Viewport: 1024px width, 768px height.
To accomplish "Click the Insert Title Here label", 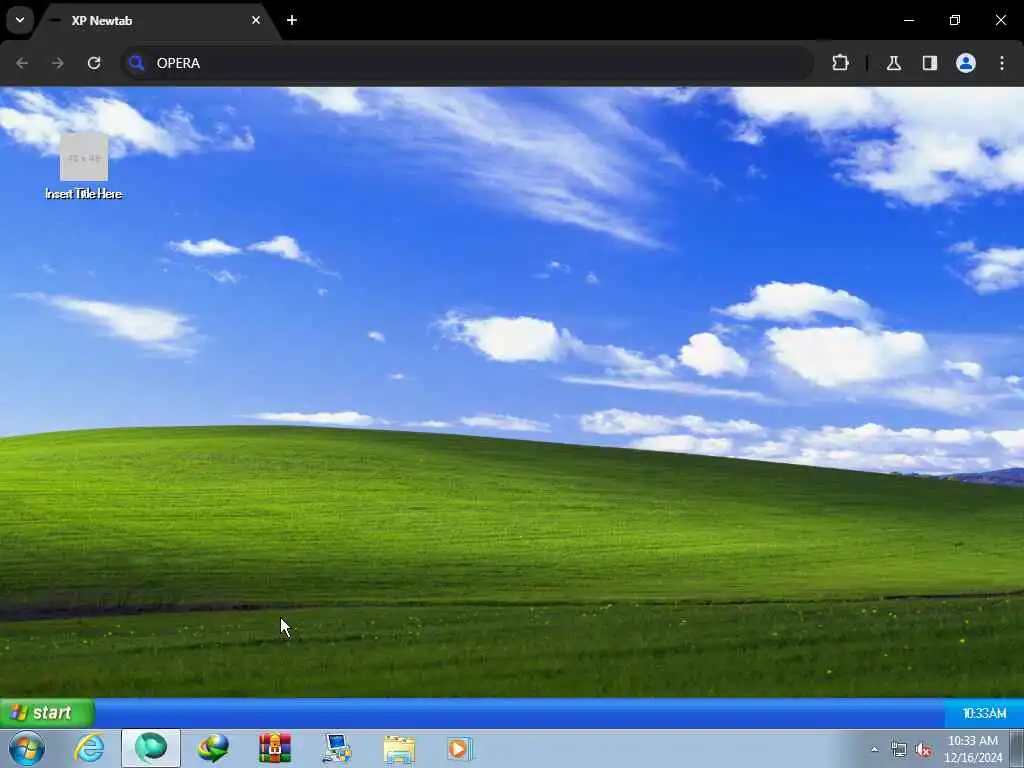I will pos(84,194).
